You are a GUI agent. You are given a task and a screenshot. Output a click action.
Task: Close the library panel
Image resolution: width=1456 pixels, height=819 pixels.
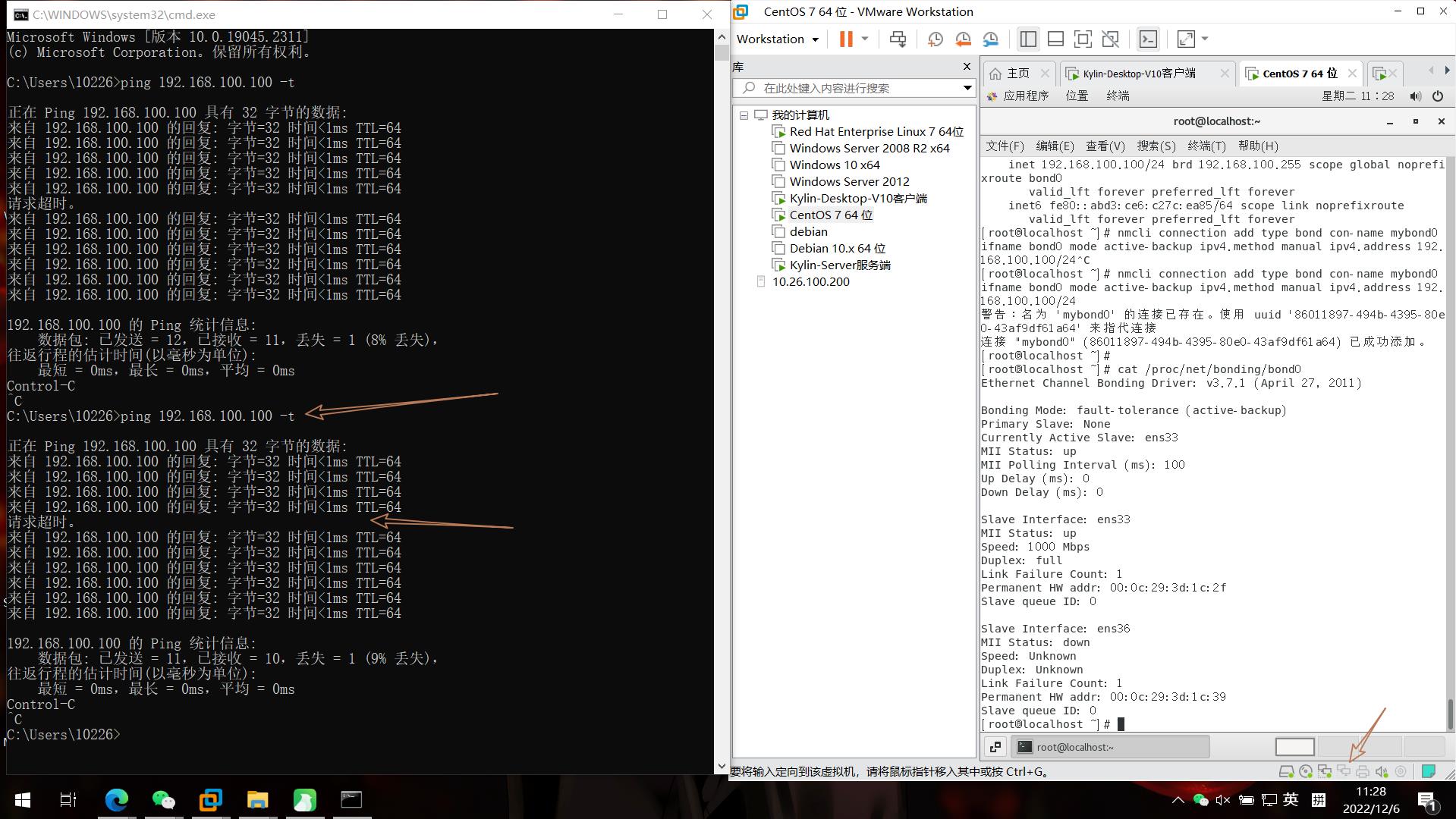tap(967, 67)
